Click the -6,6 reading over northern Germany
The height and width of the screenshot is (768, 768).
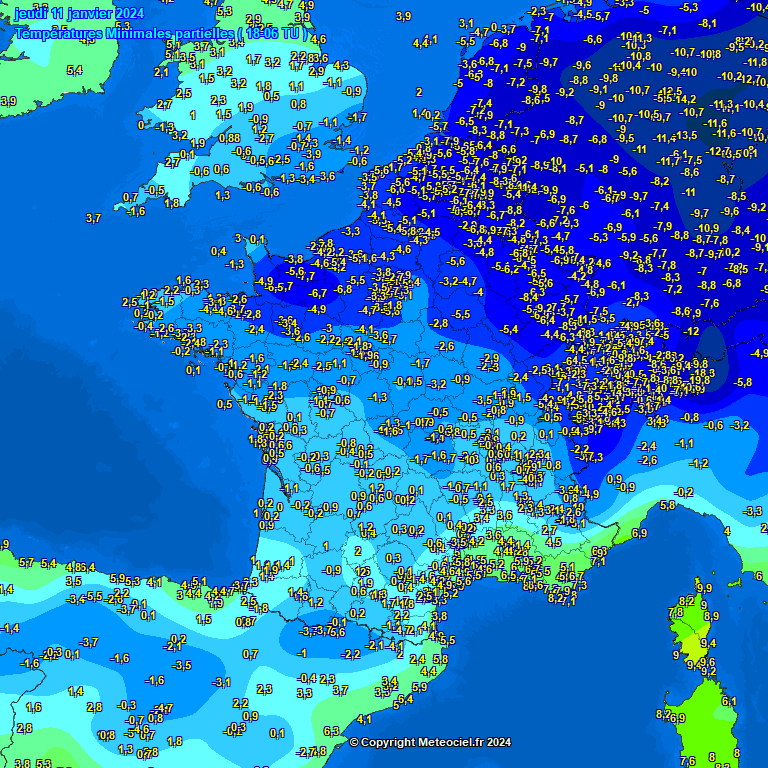click(x=592, y=40)
